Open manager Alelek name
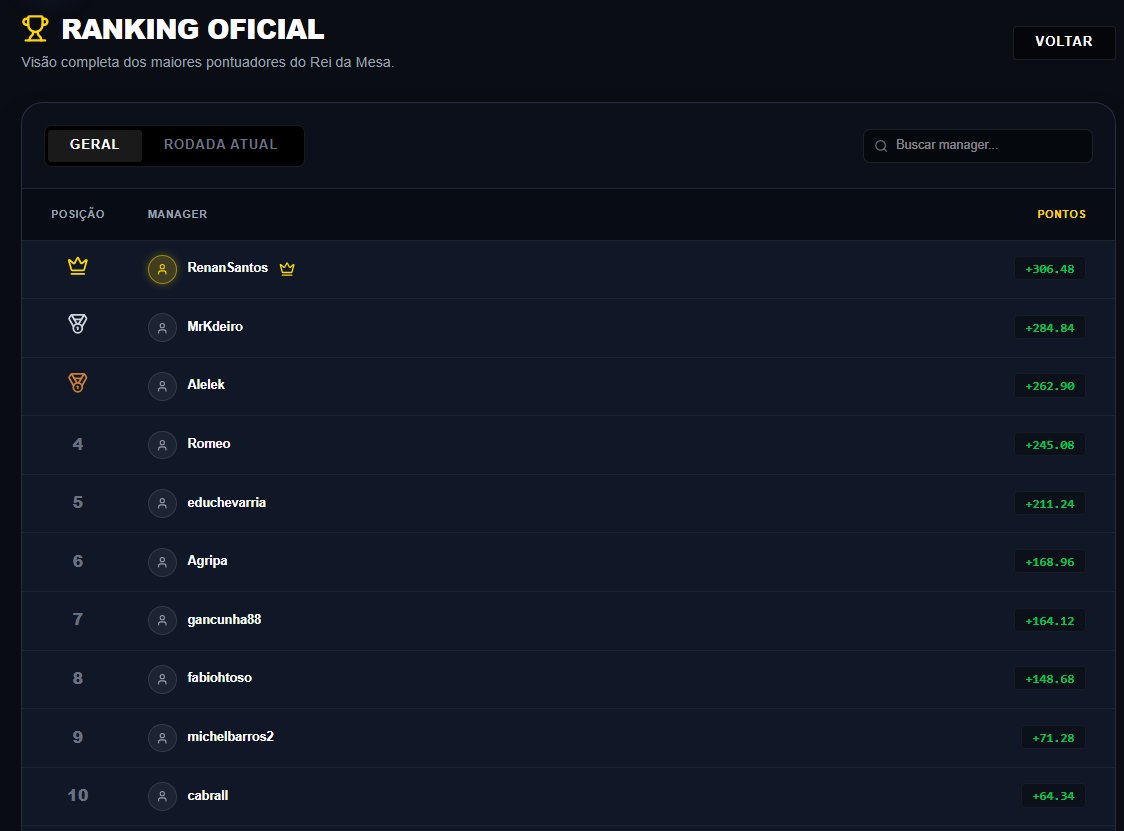The height and width of the screenshot is (831, 1124). pos(206,384)
